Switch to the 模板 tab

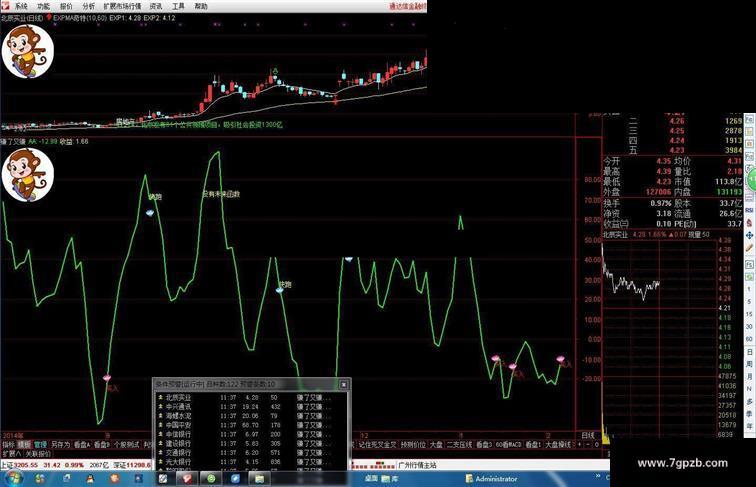24,445
